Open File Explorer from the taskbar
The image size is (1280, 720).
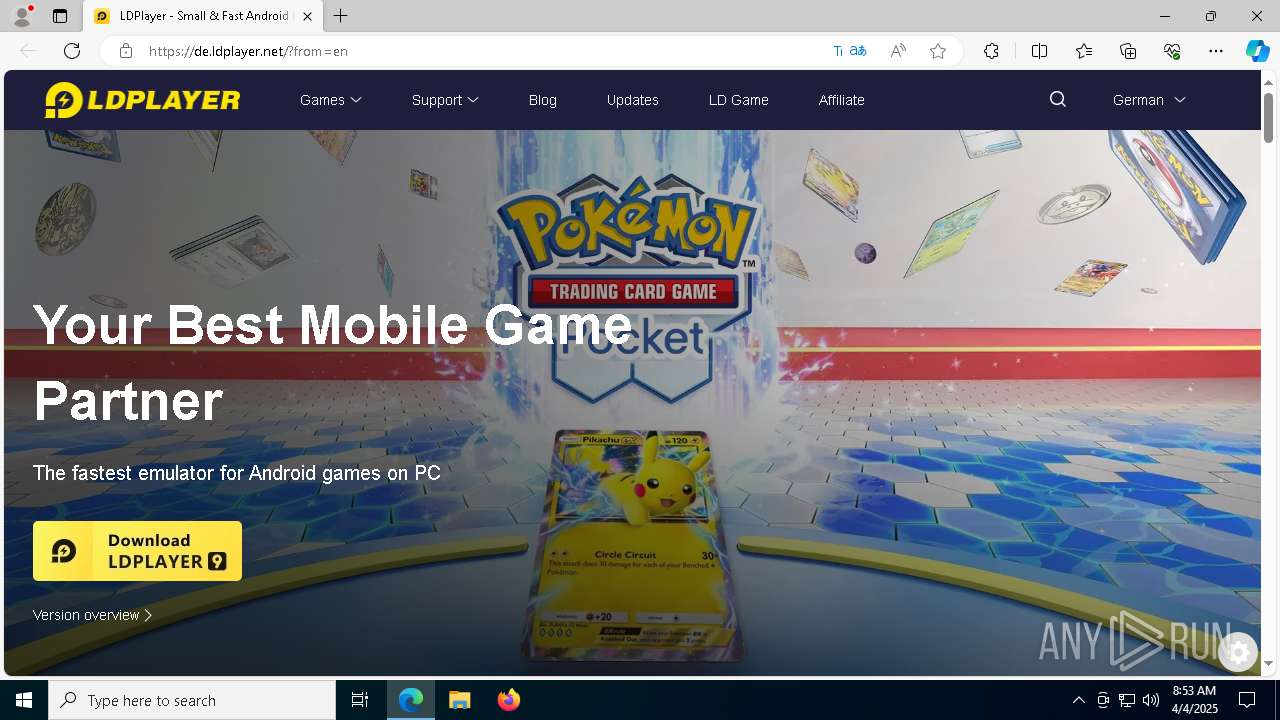(x=459, y=700)
